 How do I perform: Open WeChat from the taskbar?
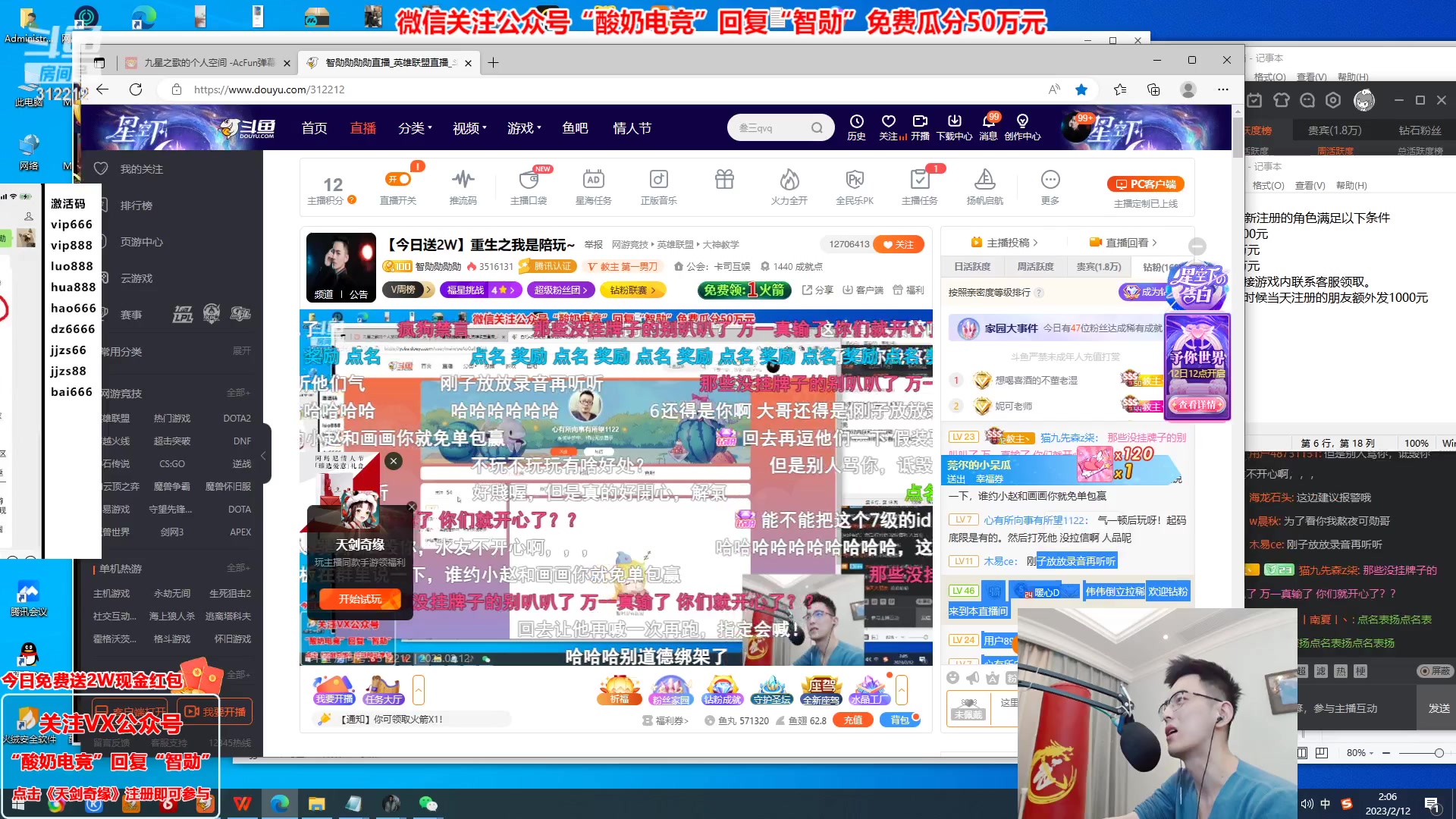[428, 803]
